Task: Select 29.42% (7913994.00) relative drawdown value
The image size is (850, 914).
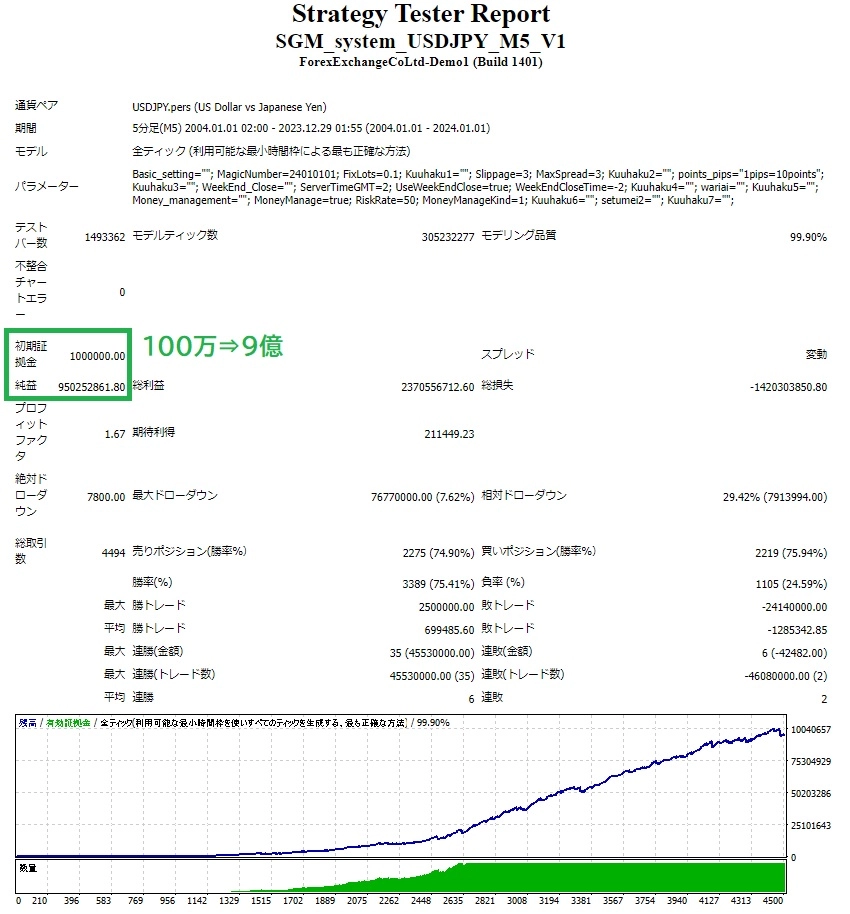Action: tap(775, 497)
